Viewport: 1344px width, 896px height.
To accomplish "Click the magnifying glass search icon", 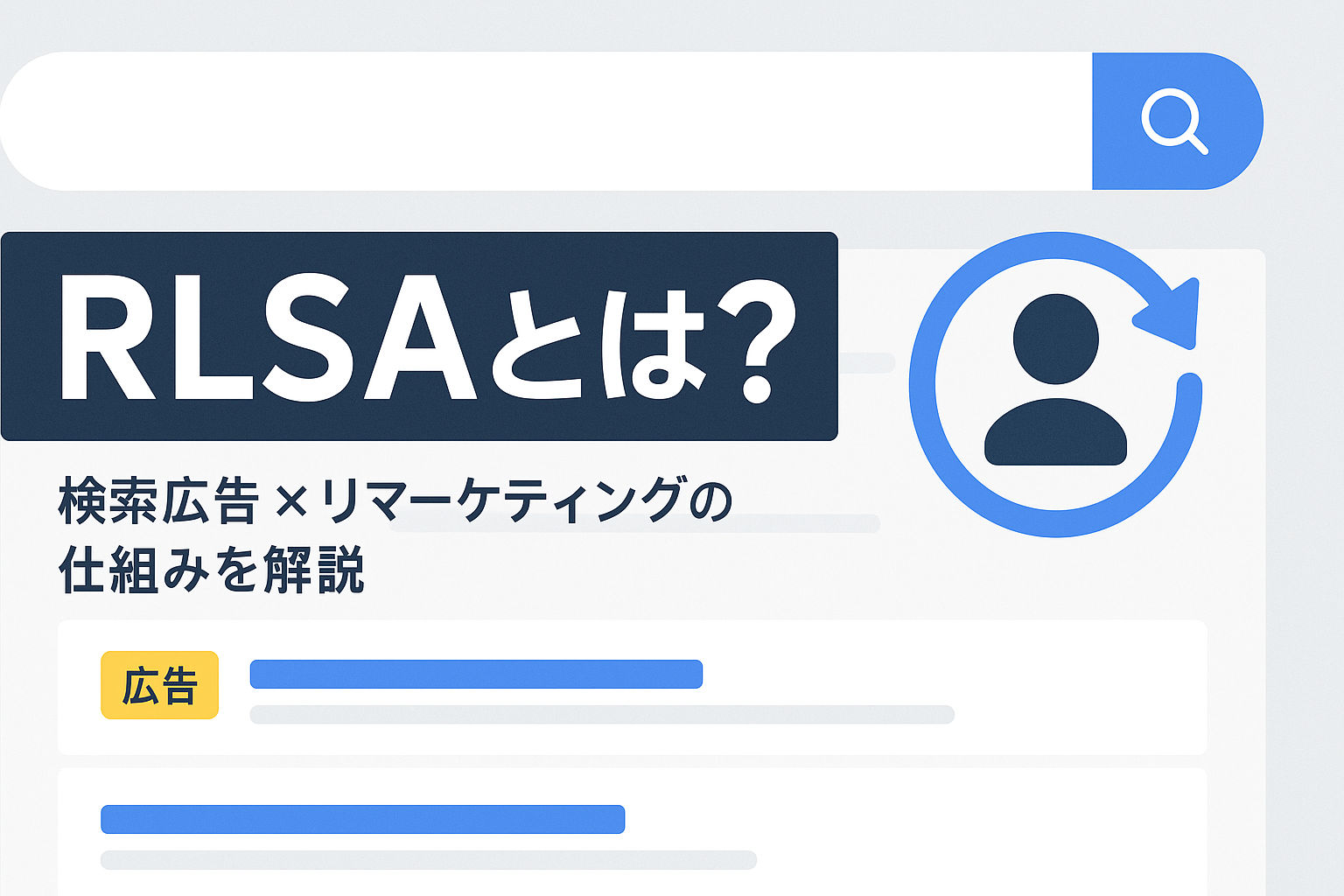I will [x=1174, y=121].
